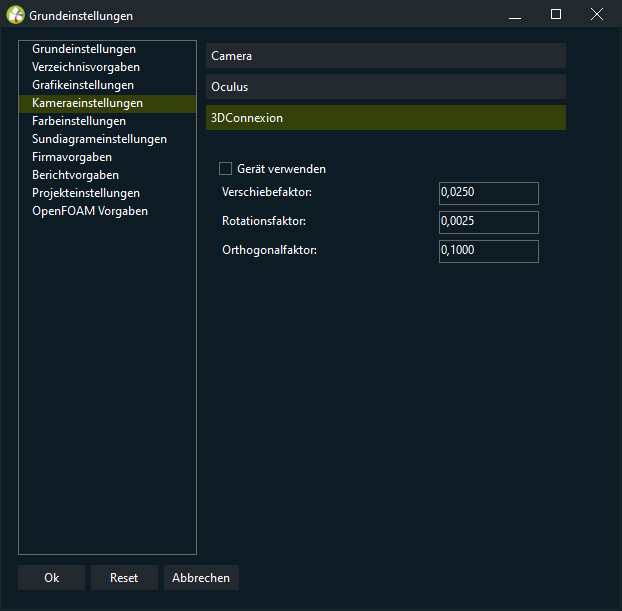Screen dimensions: 622x611
Task: Select Kameraeinstellungen list entry
Action: 107,103
